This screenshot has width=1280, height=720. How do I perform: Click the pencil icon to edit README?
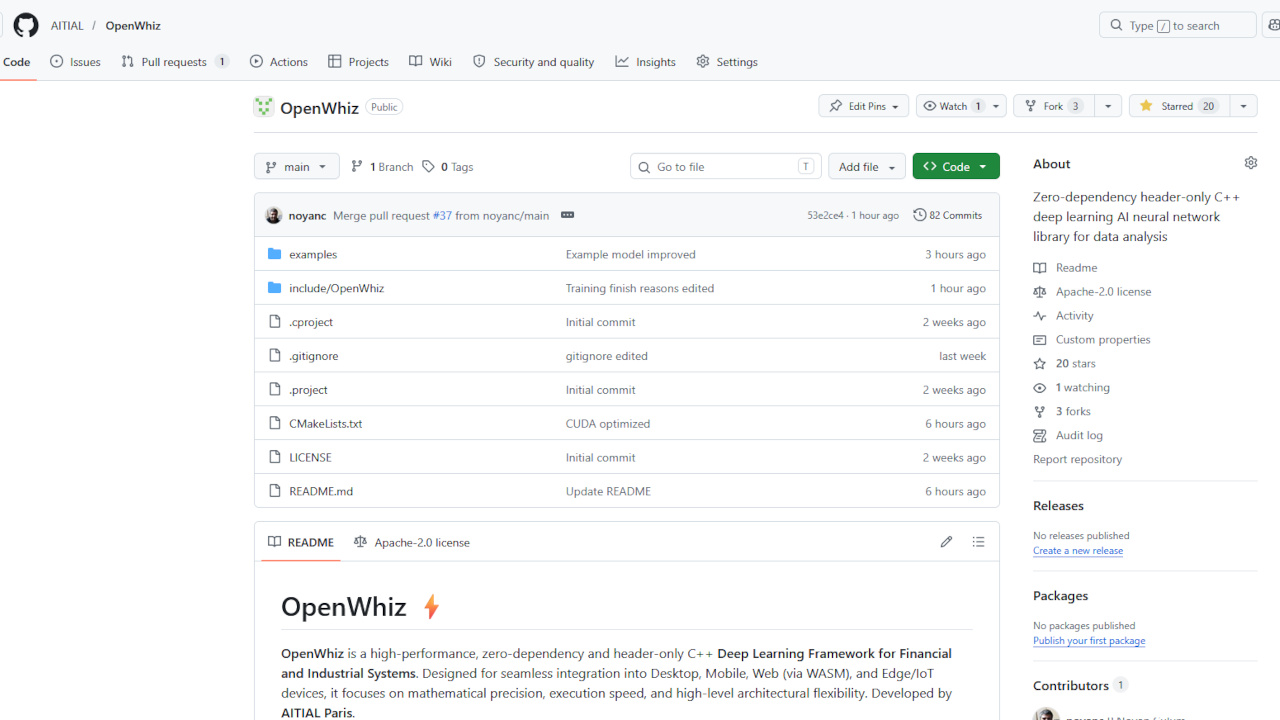(946, 541)
